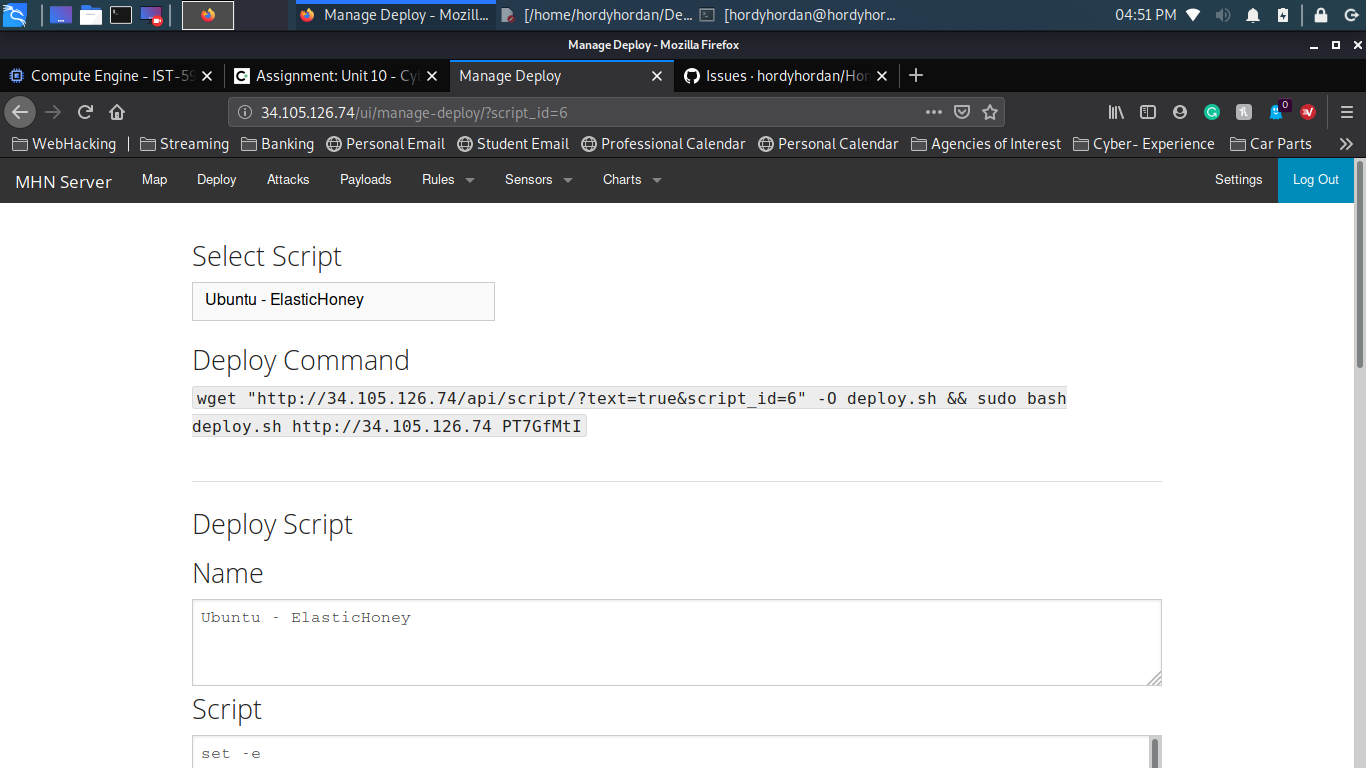
Task: Open the Attacks page
Action: (x=288, y=180)
